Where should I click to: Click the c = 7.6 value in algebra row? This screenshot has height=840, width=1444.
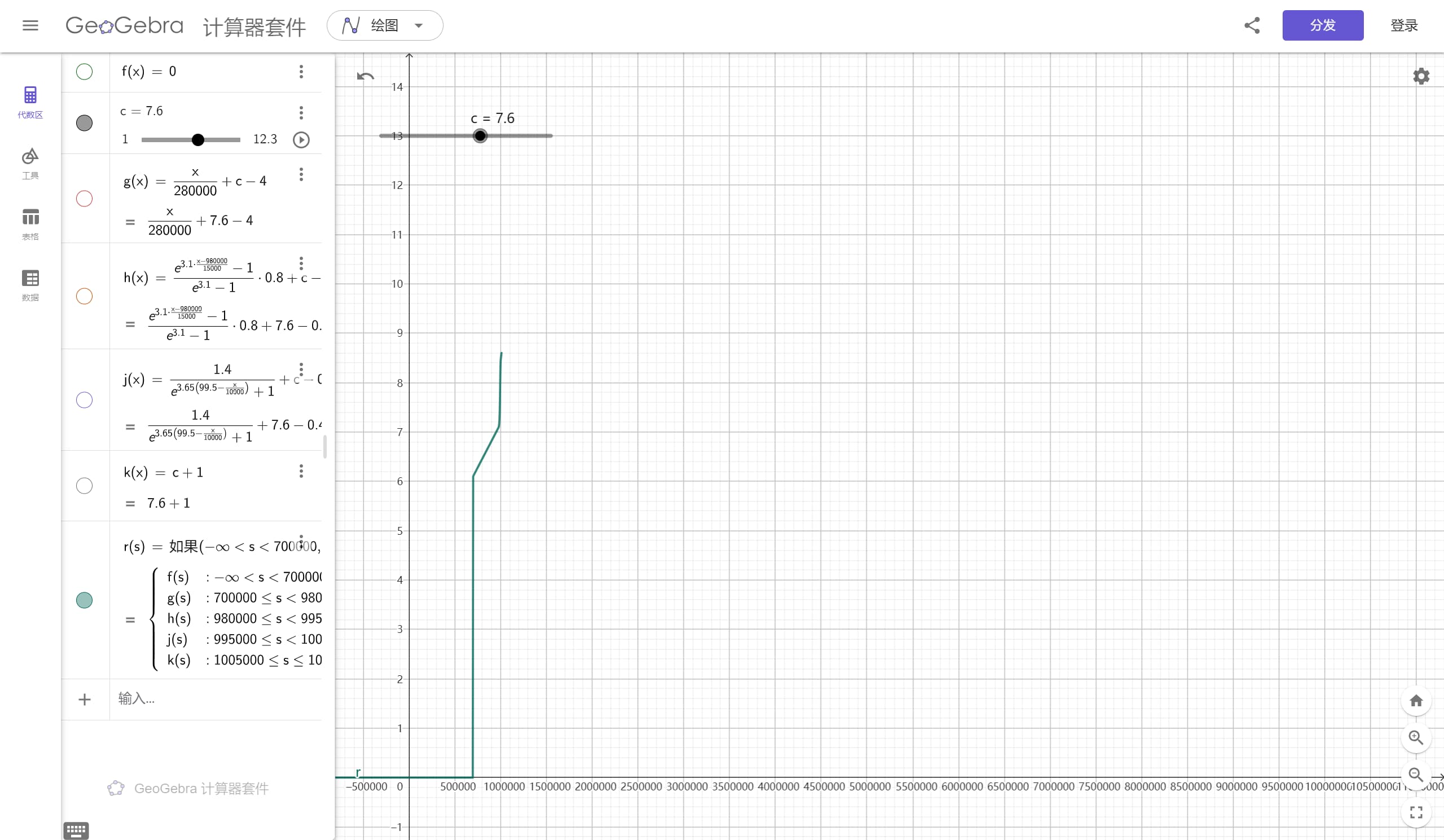142,111
